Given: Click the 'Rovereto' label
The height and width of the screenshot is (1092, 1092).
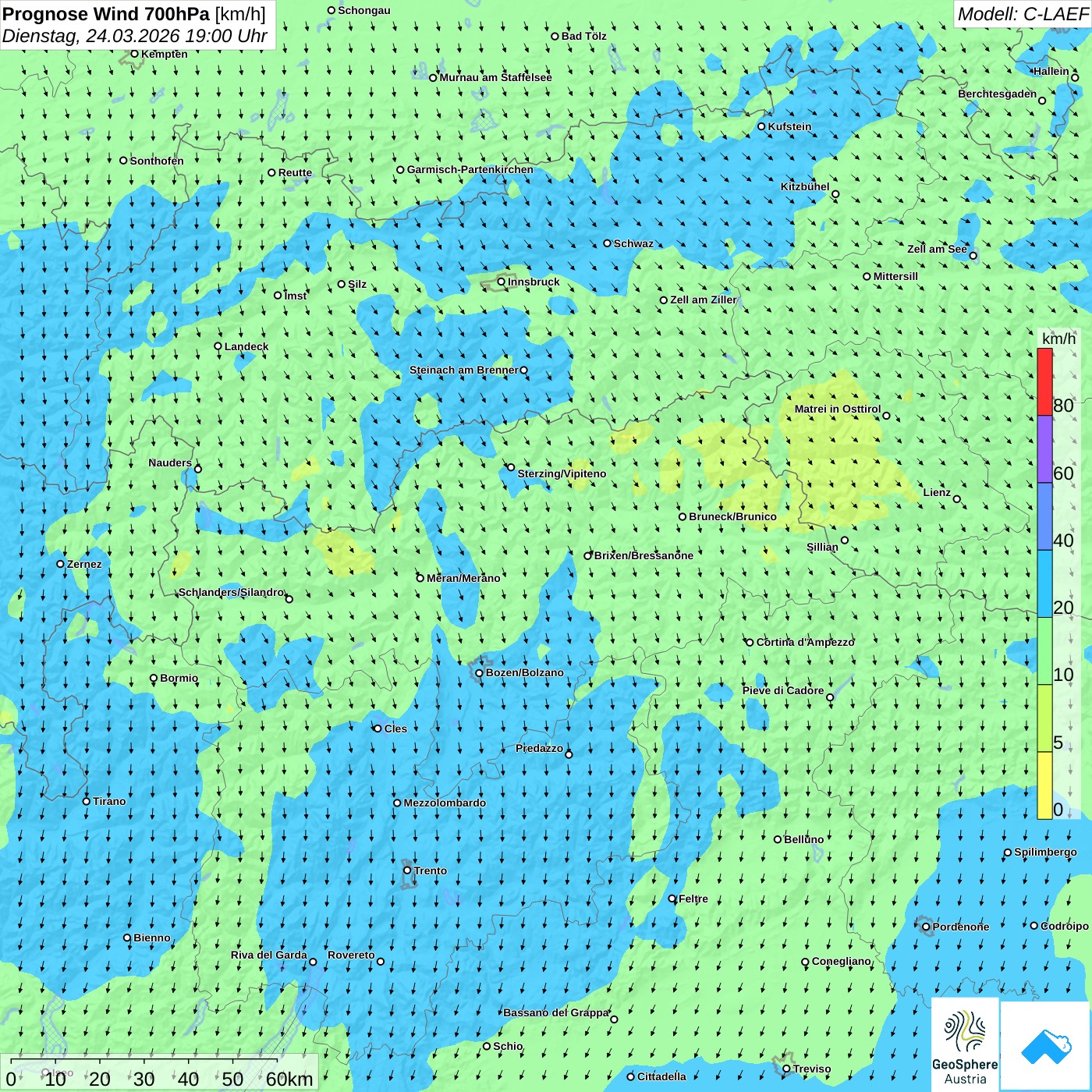Looking at the screenshot, I should click(351, 955).
